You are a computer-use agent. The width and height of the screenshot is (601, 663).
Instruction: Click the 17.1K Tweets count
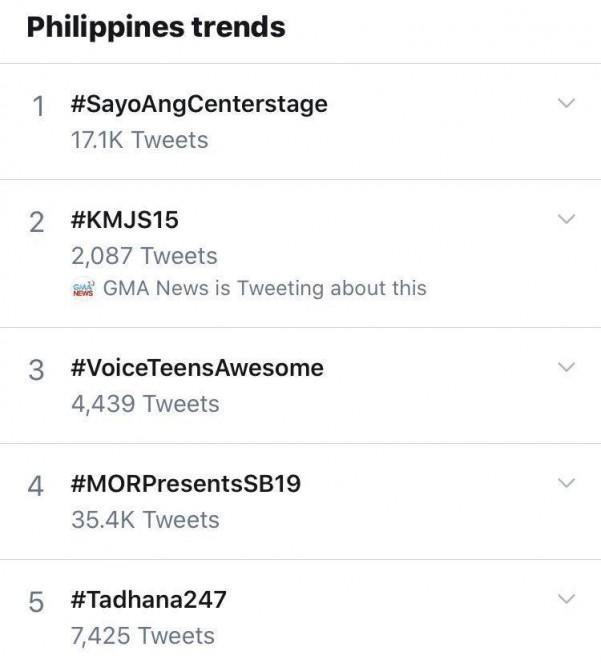tap(139, 140)
